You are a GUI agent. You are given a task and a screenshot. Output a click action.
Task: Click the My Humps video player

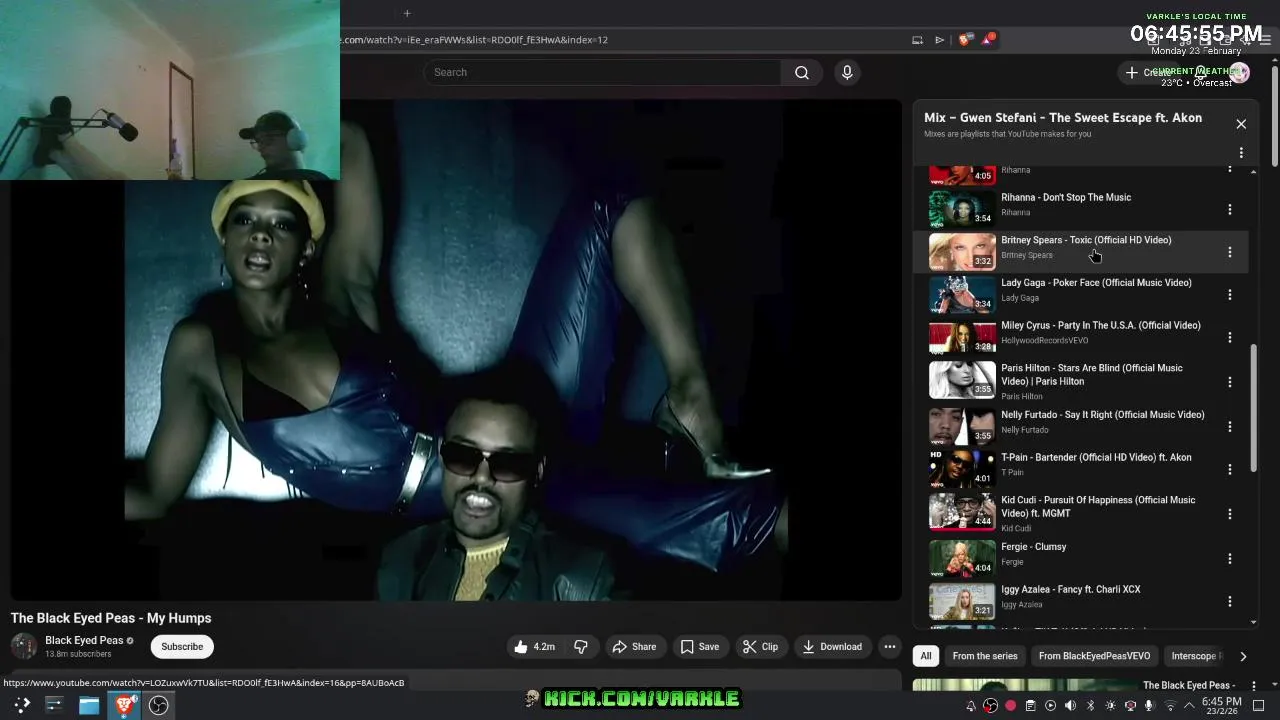[456, 349]
